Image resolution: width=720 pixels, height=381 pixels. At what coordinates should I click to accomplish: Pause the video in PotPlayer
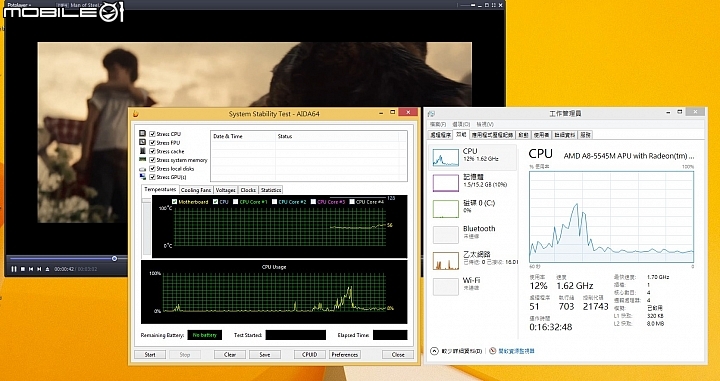[x=14, y=269]
